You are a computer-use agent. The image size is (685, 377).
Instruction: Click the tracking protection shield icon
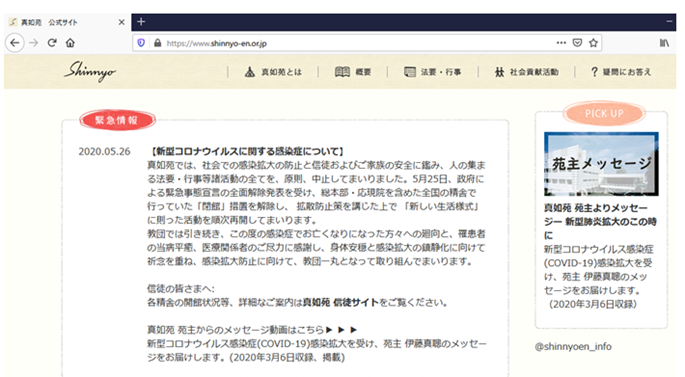click(x=141, y=43)
